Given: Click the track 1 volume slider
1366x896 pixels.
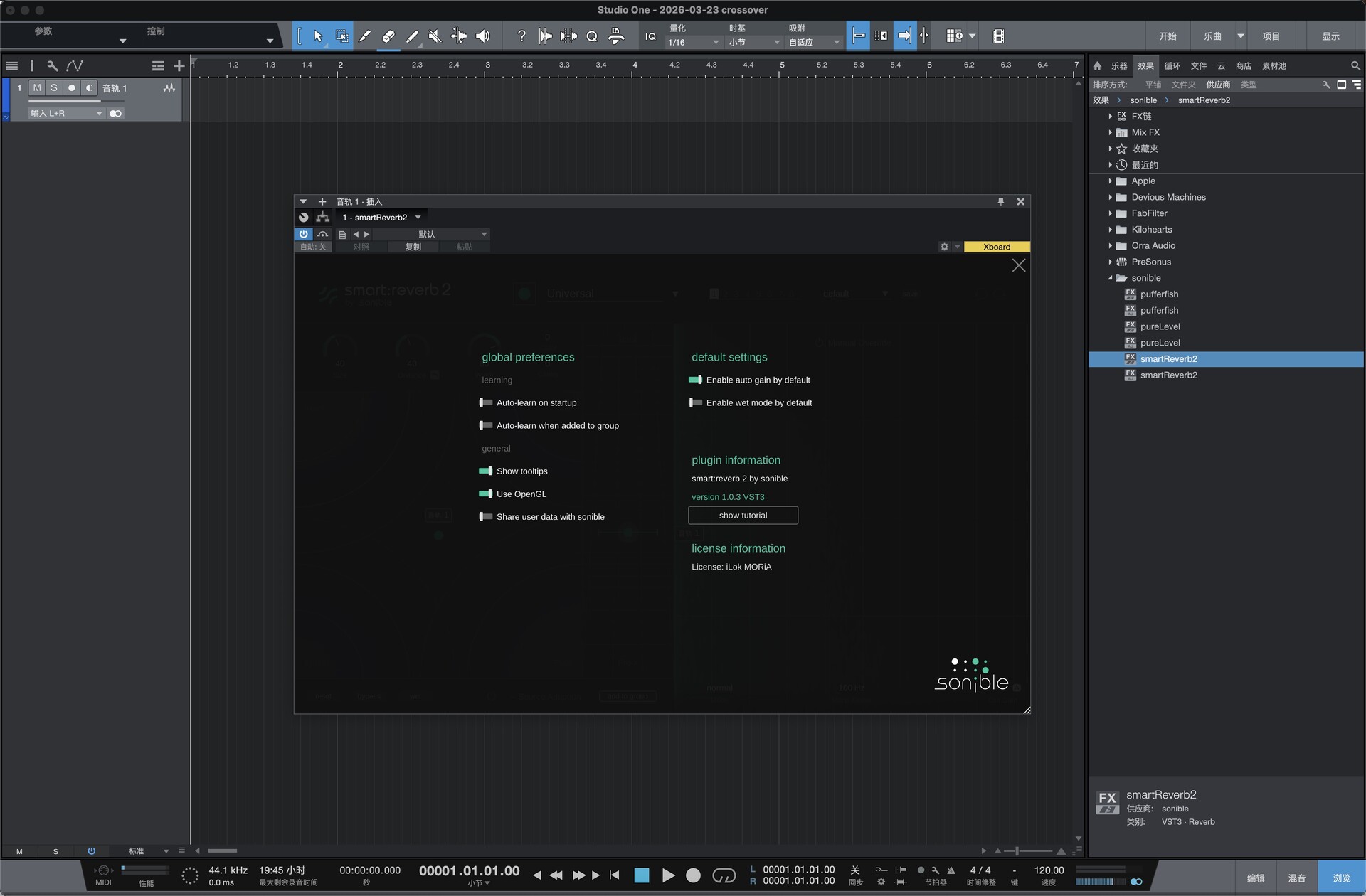Looking at the screenshot, I should pyautogui.click(x=75, y=101).
